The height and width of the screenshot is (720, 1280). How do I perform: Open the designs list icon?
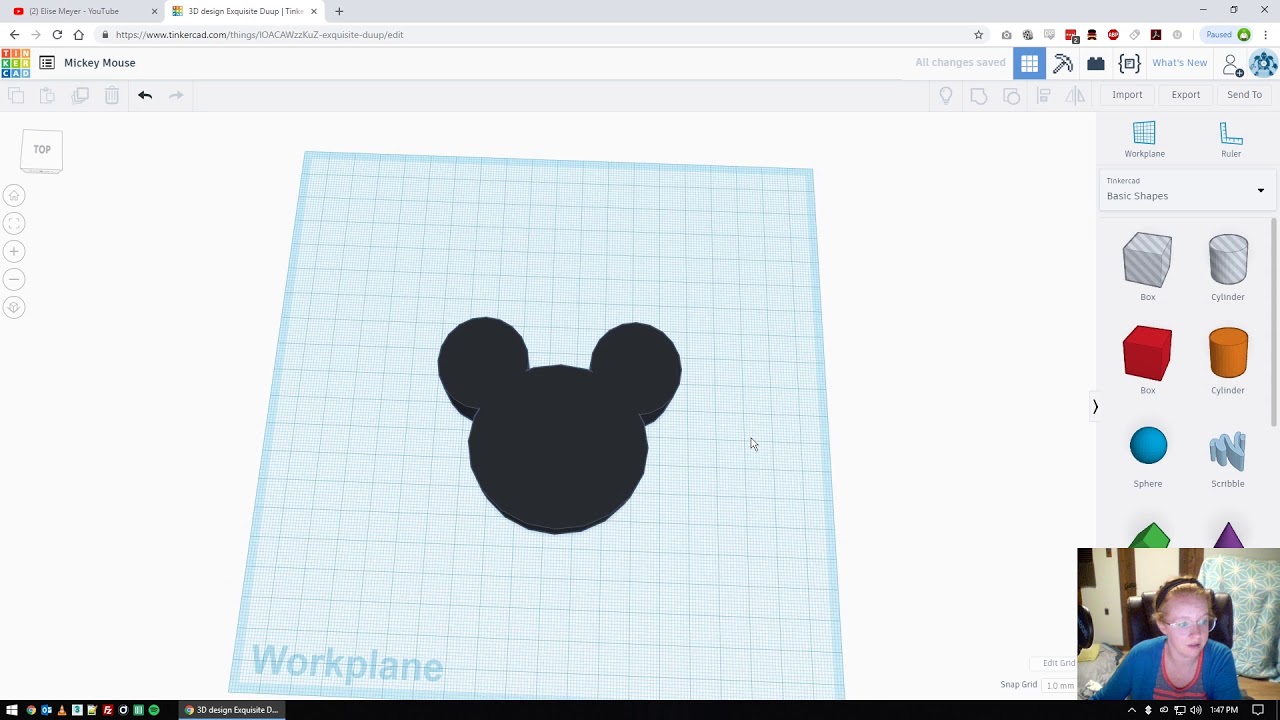47,63
